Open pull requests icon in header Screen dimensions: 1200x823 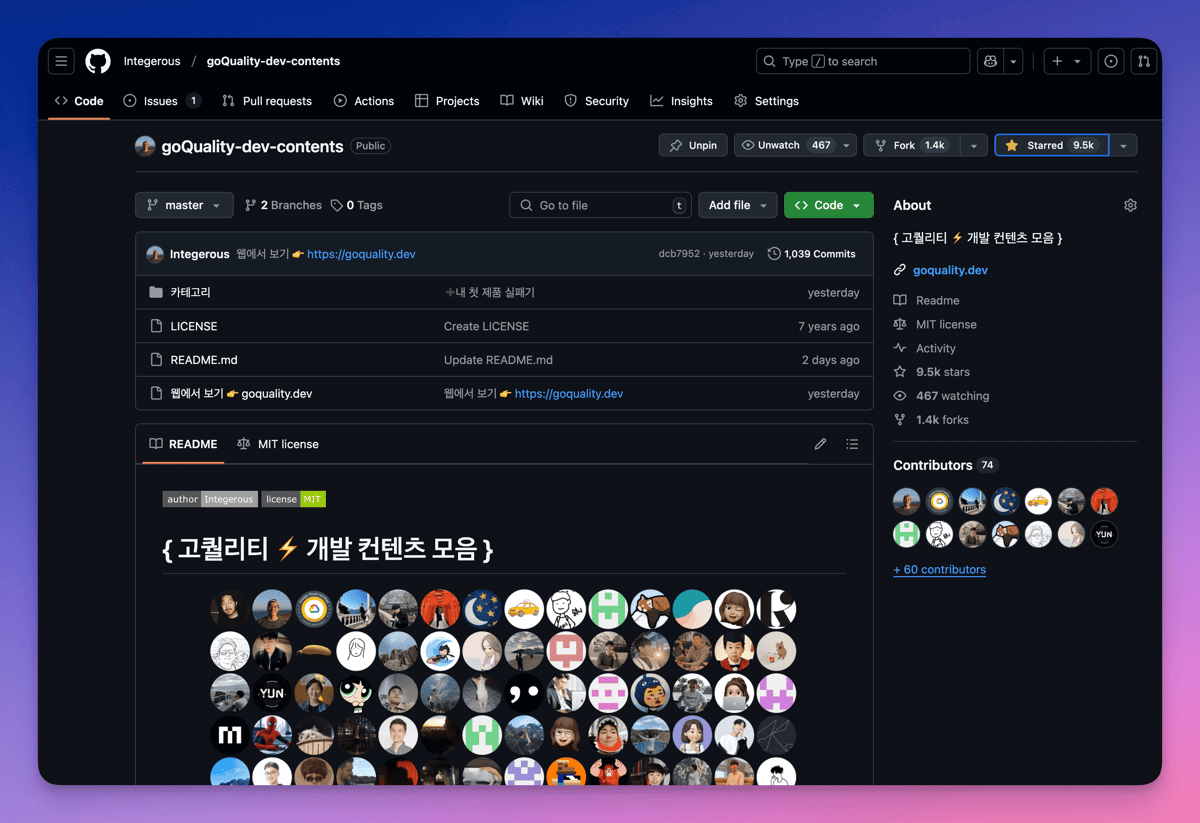point(1144,61)
